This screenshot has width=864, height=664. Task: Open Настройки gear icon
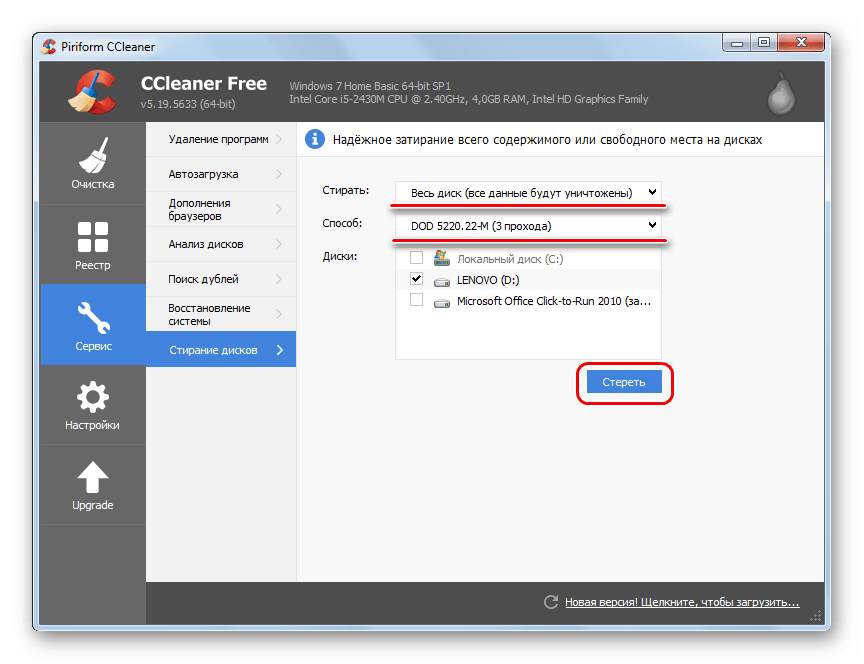click(92, 397)
